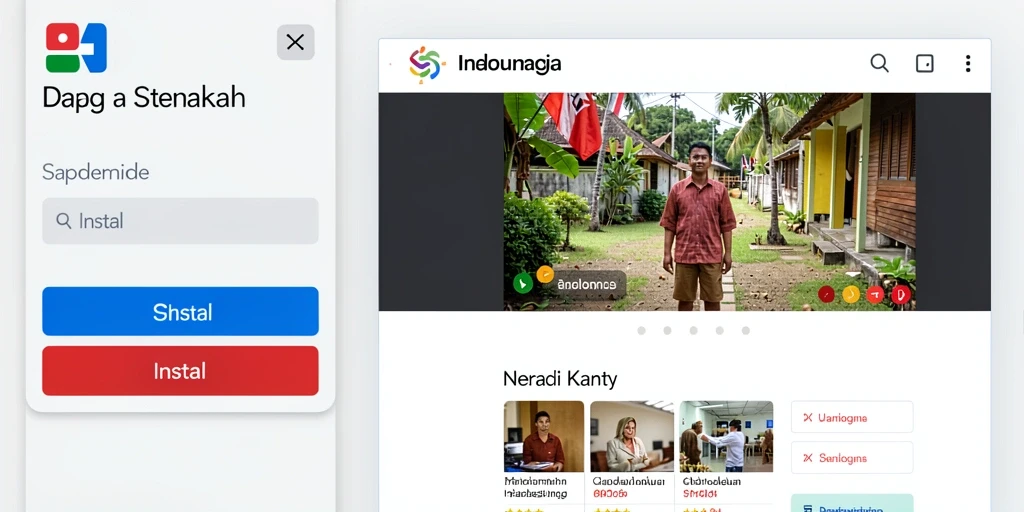Click the orange circle icon beside Anolonne label
Image resolution: width=1024 pixels, height=512 pixels.
click(545, 274)
